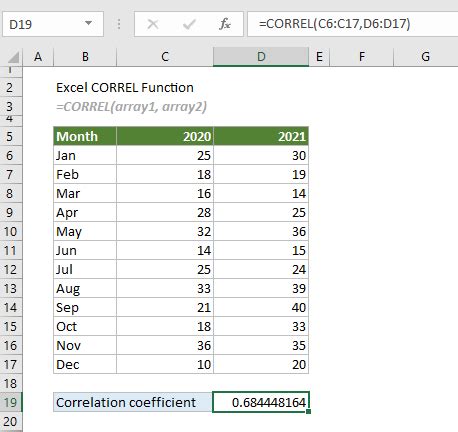Click the Sep 2021 value 40
Image resolution: width=458 pixels, height=432 pixels.
pos(261,307)
